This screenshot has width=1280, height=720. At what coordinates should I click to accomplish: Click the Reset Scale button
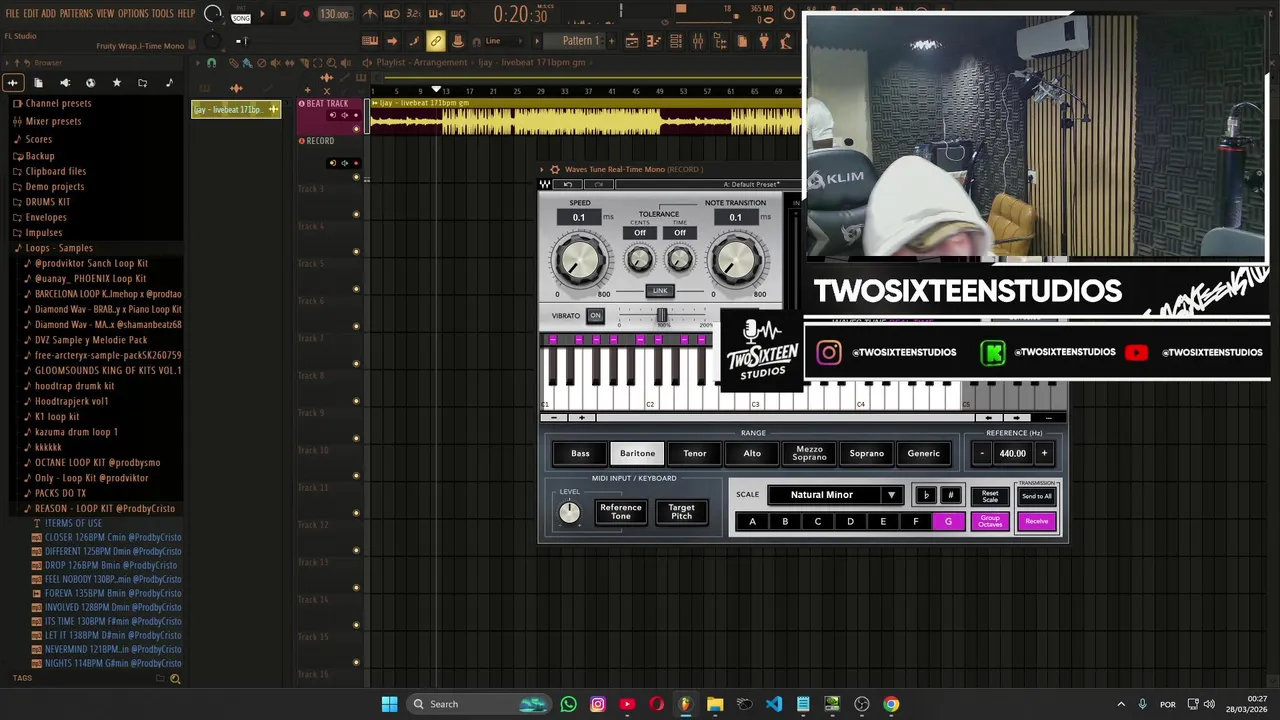tap(990, 496)
